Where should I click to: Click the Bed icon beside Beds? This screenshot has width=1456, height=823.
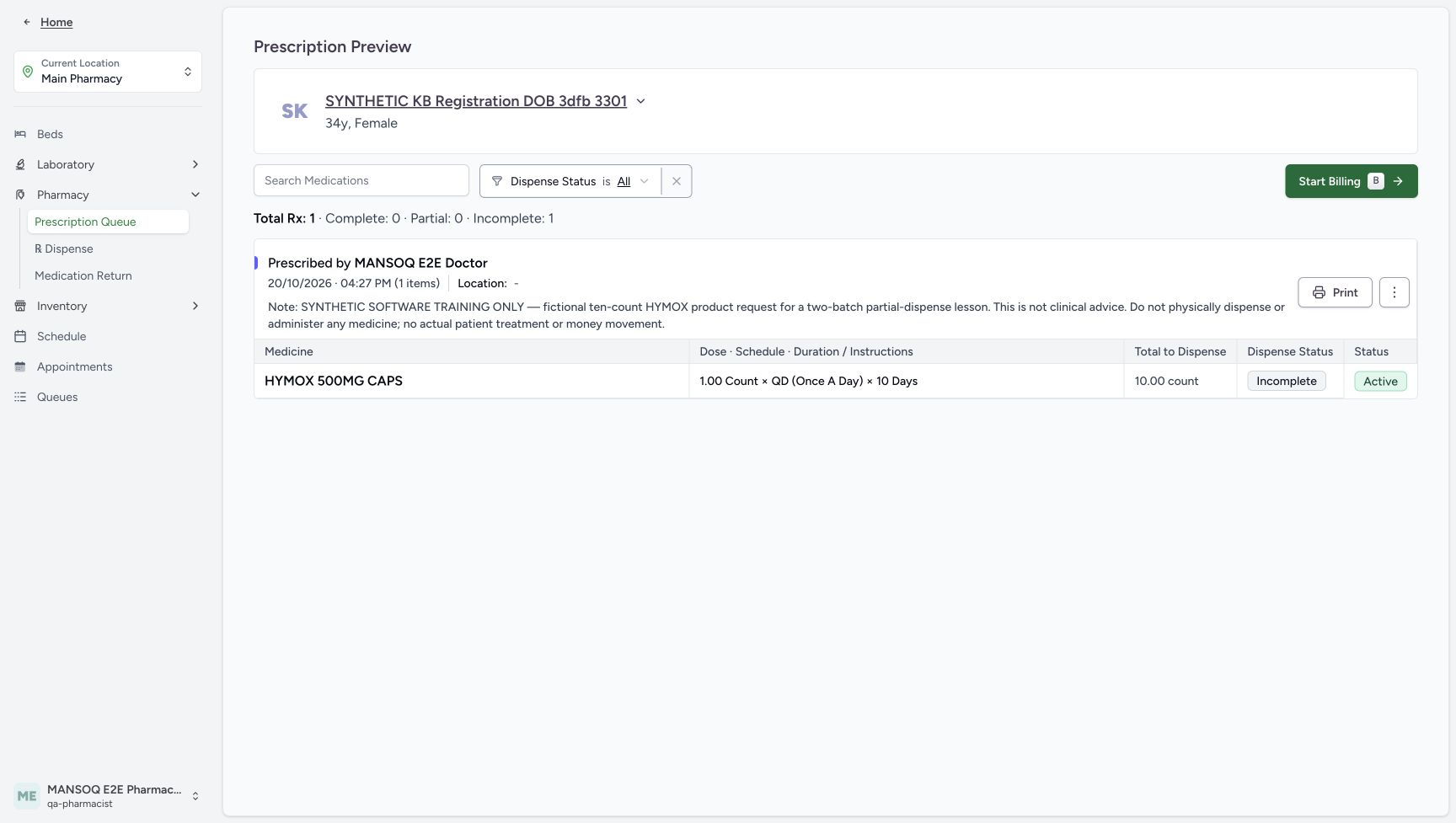pos(20,134)
